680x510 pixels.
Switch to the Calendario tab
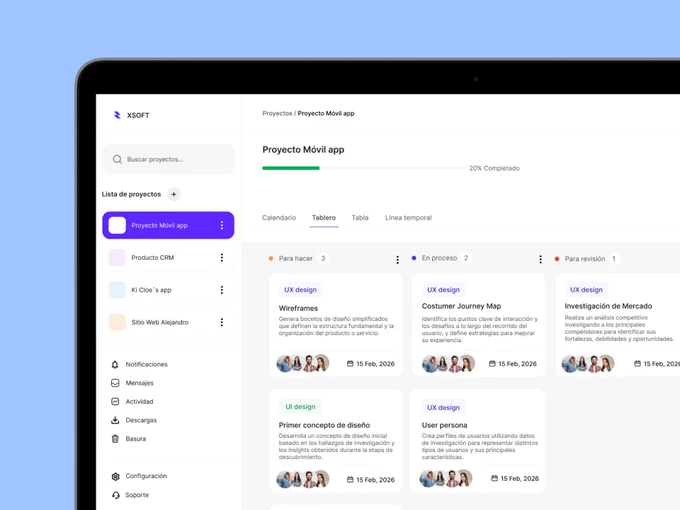click(x=279, y=218)
